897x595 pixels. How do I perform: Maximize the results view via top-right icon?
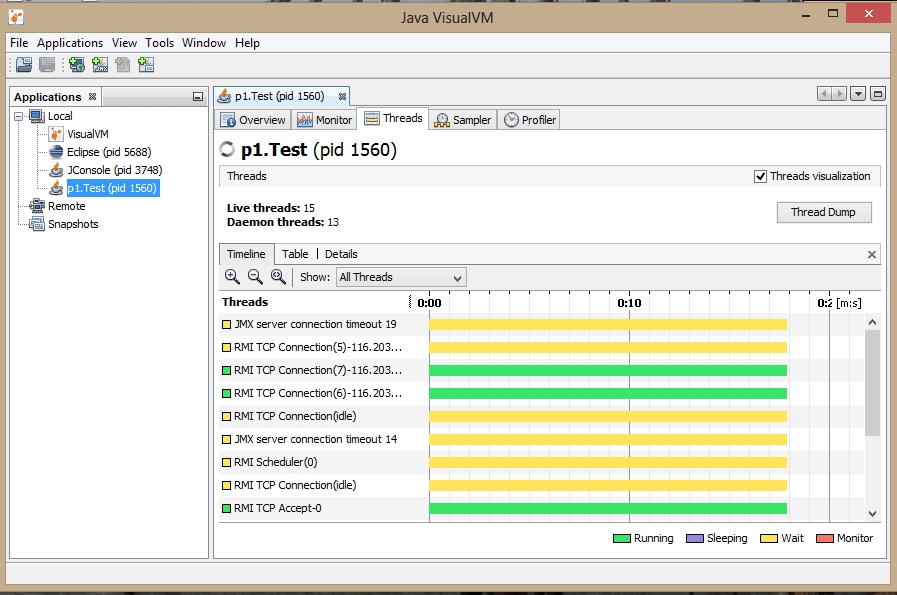point(877,92)
